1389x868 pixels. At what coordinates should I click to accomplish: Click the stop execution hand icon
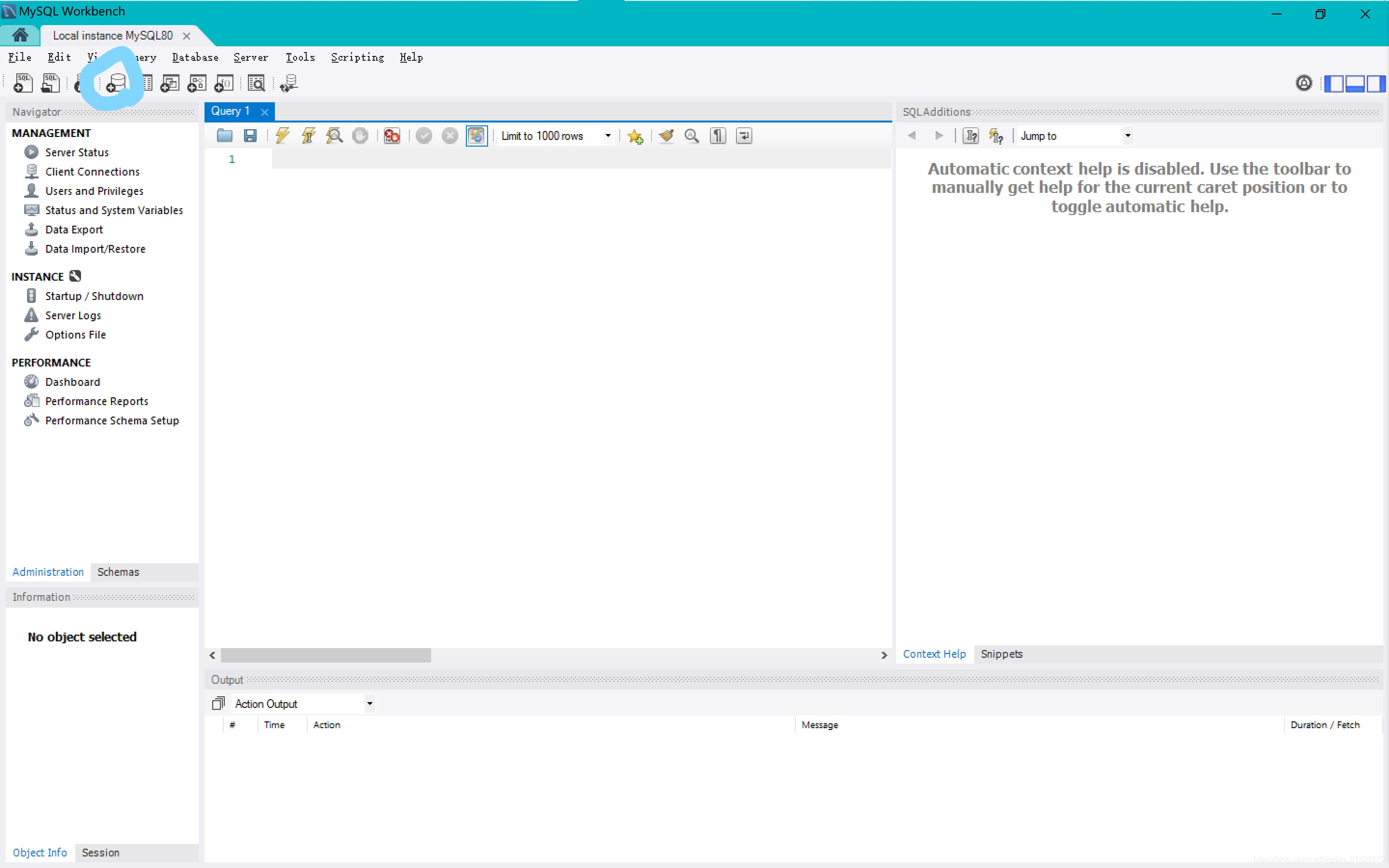(360, 136)
